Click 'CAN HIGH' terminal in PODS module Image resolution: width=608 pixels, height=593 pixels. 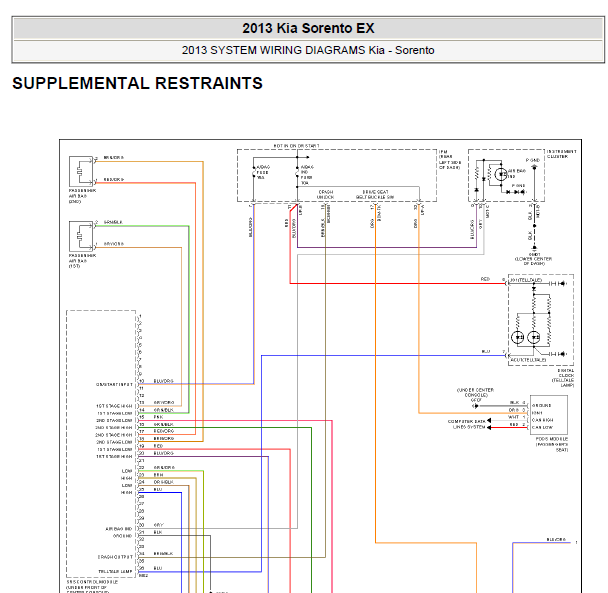(x=542, y=420)
